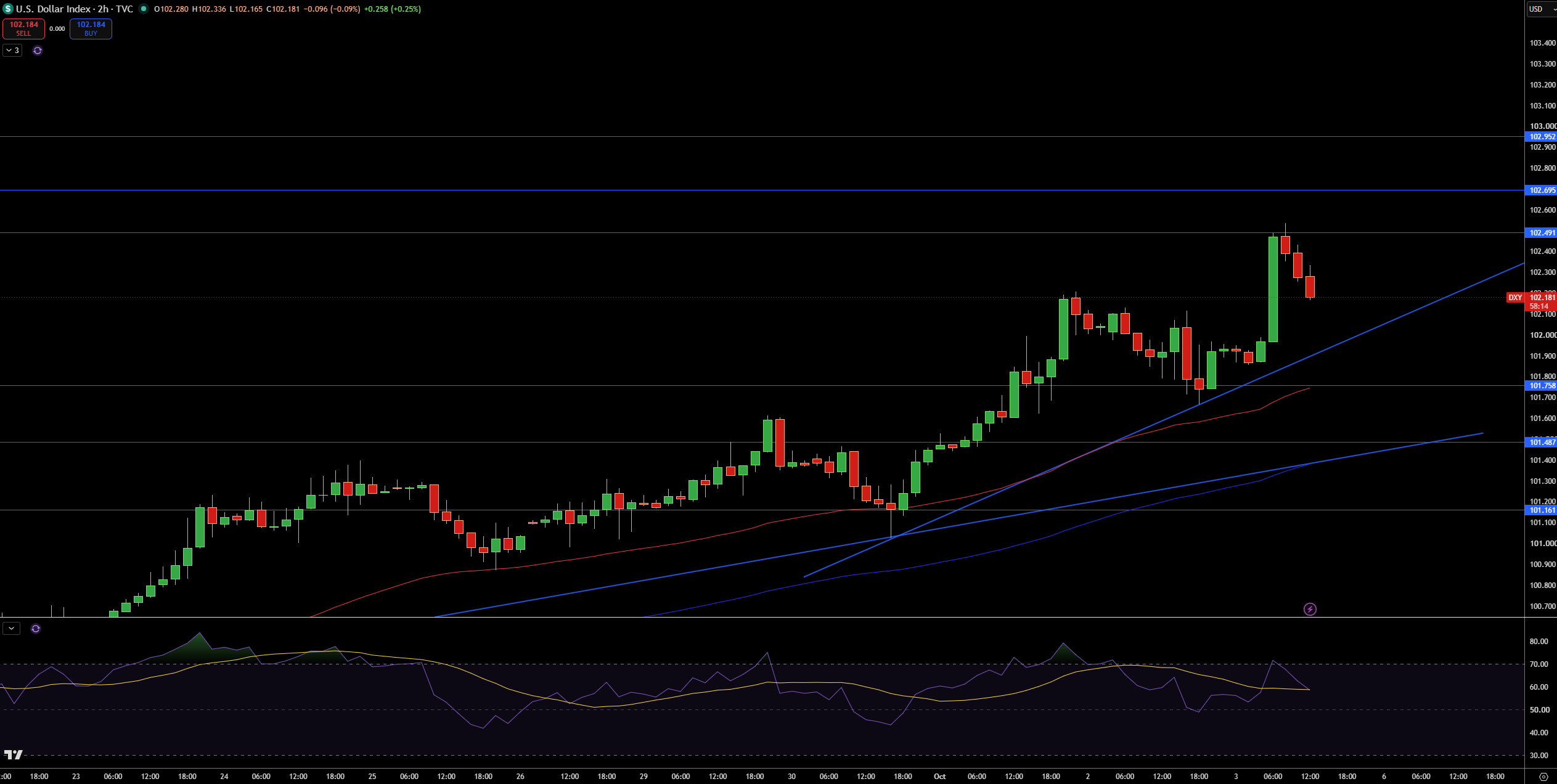Viewport: 1557px width, 784px height.
Task: Click the green S symbol logo
Action: [x=8, y=9]
